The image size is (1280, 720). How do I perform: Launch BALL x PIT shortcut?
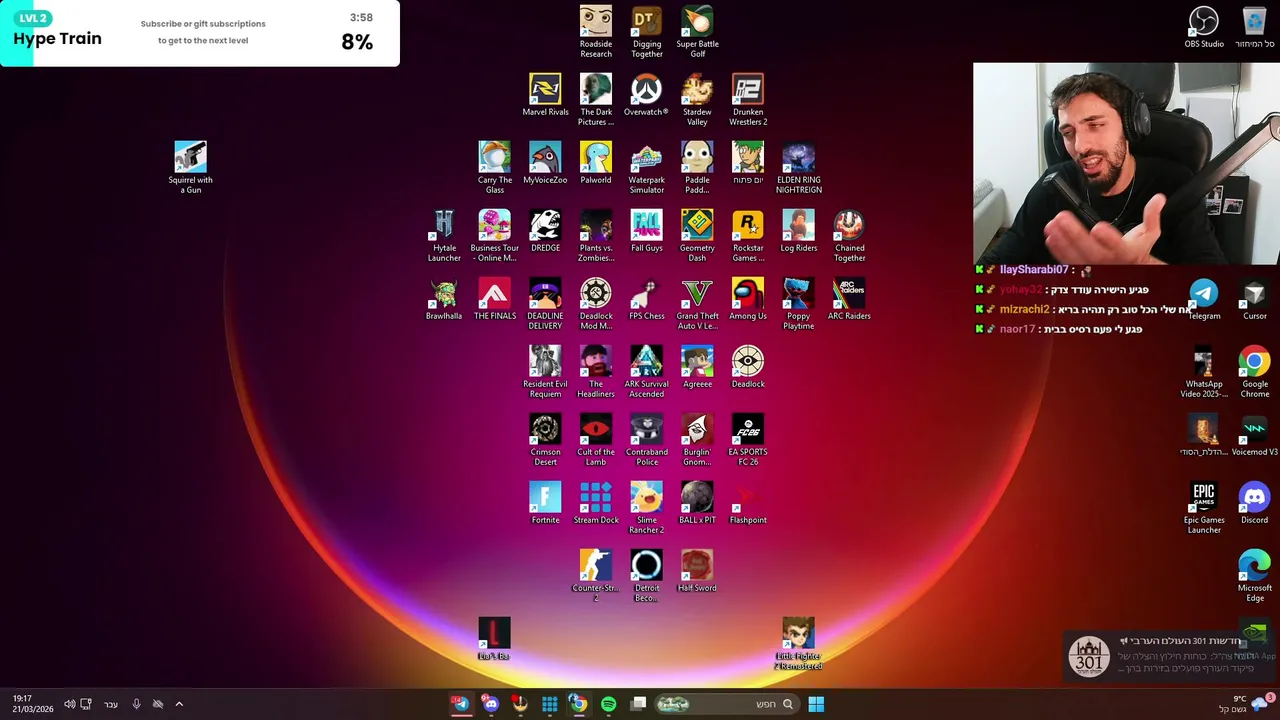point(697,502)
